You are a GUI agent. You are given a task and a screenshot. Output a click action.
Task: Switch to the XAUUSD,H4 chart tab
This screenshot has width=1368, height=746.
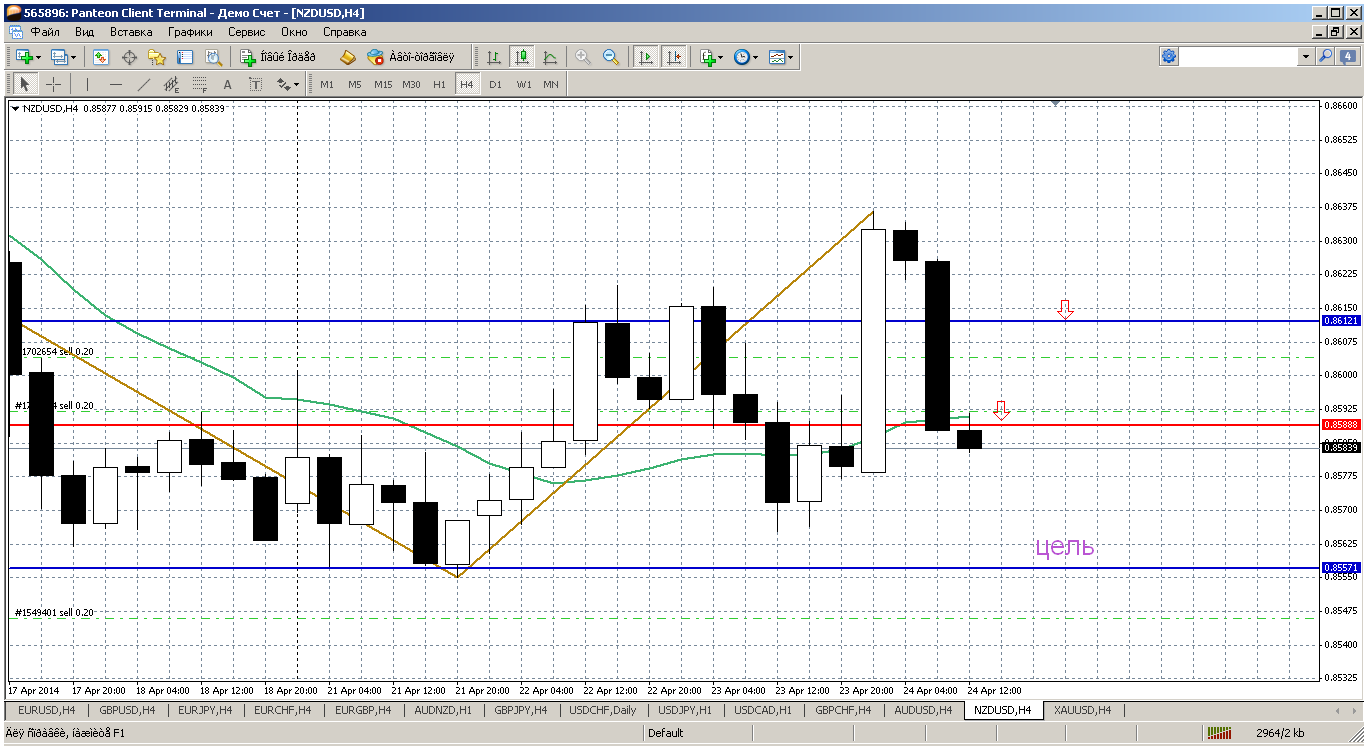(1082, 710)
